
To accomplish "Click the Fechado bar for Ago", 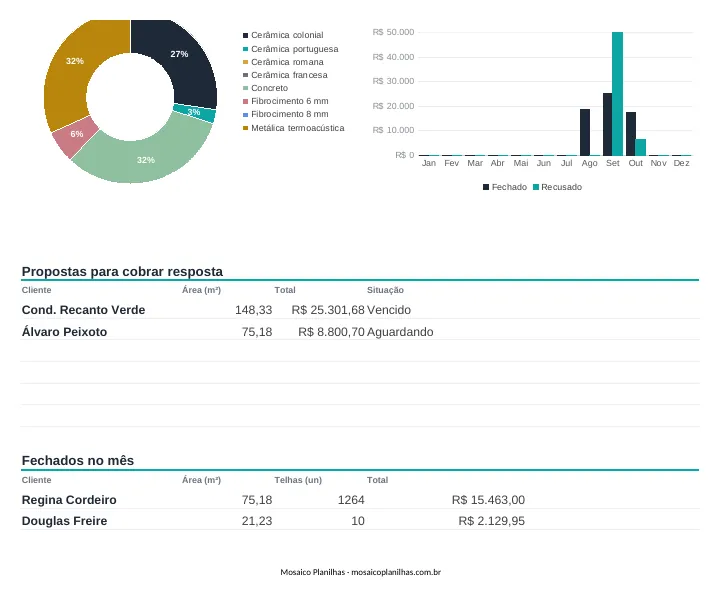I will click(585, 133).
